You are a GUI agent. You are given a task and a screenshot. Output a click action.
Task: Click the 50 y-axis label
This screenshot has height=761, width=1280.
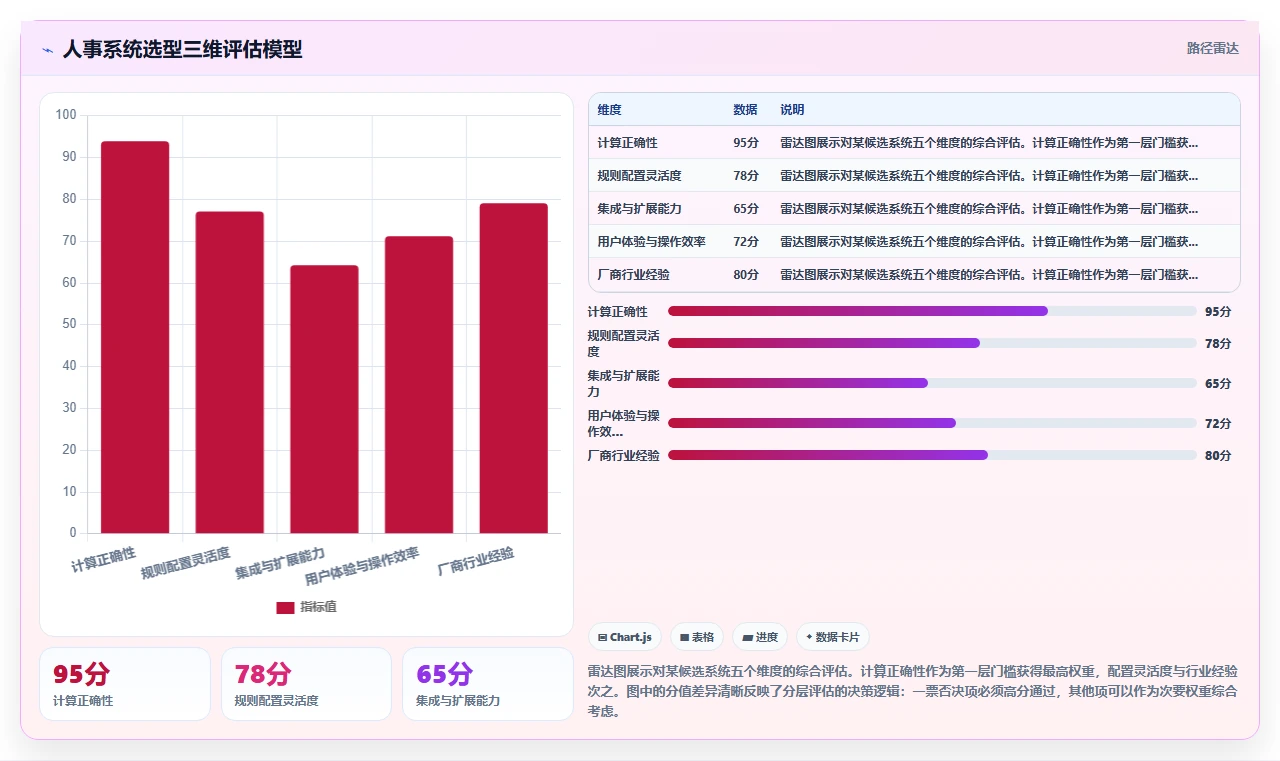(68, 324)
